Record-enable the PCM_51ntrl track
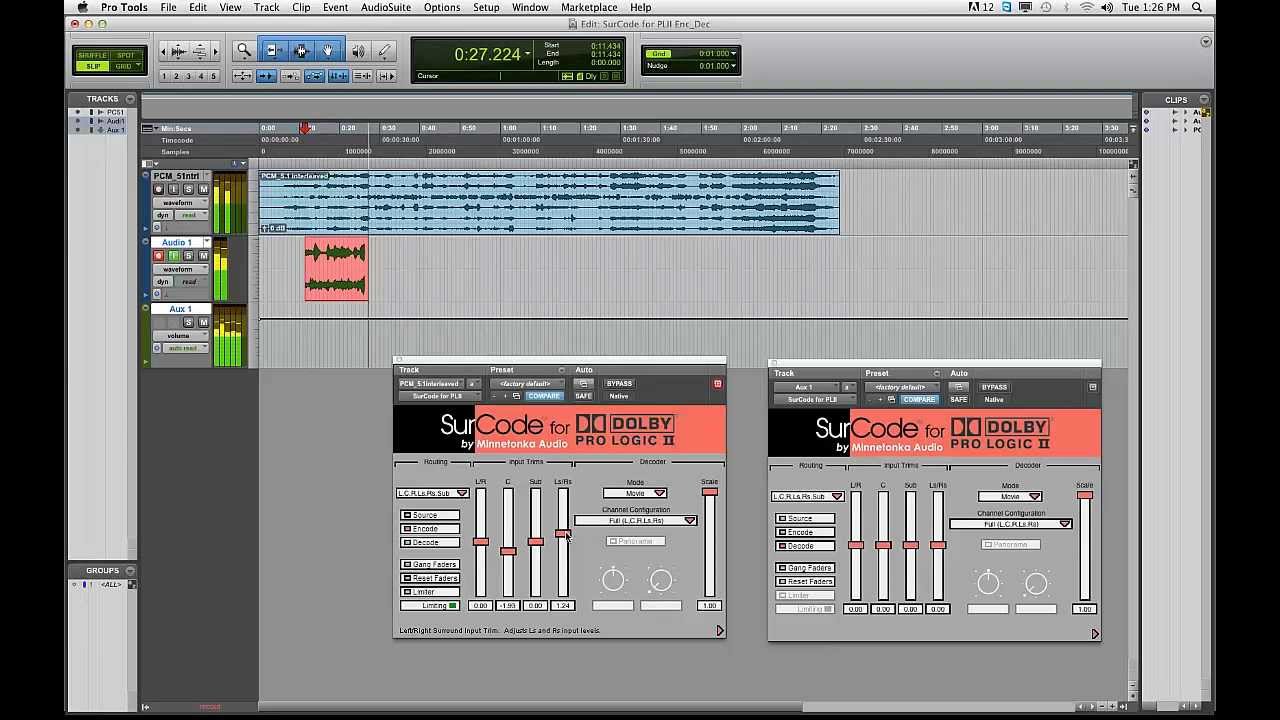Screen dimensions: 1280x720 click(x=158, y=189)
